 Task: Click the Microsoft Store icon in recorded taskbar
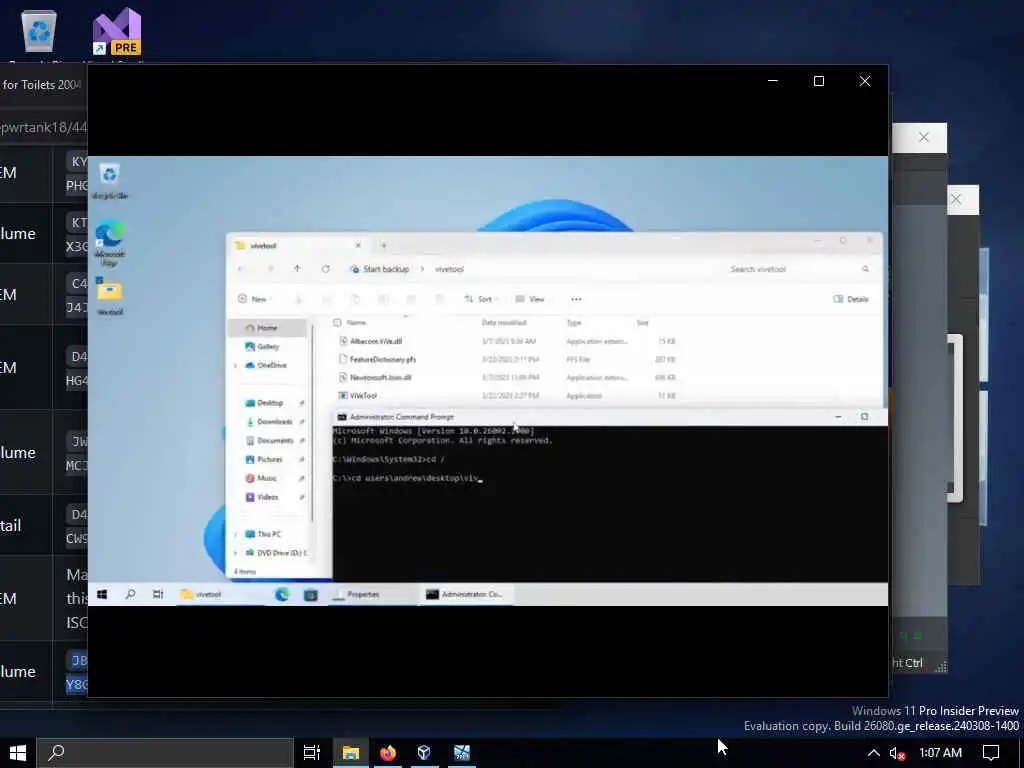311,594
